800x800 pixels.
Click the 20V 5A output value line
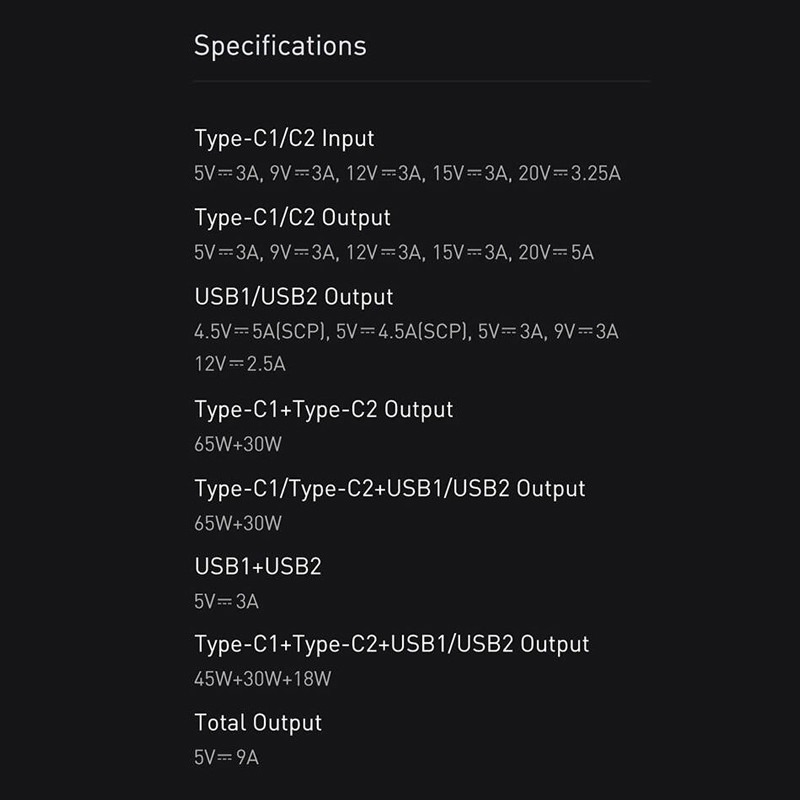[x=394, y=253]
